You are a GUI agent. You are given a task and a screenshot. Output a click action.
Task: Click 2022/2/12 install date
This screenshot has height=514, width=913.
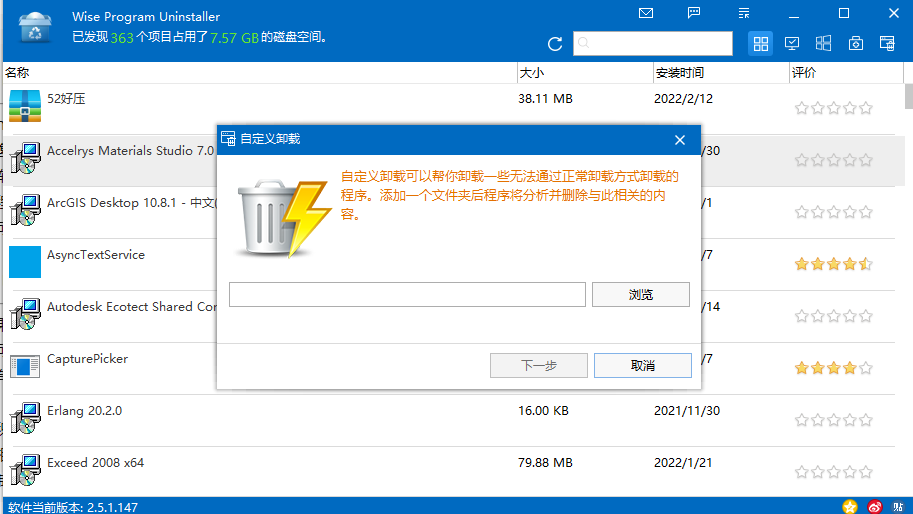coord(684,99)
